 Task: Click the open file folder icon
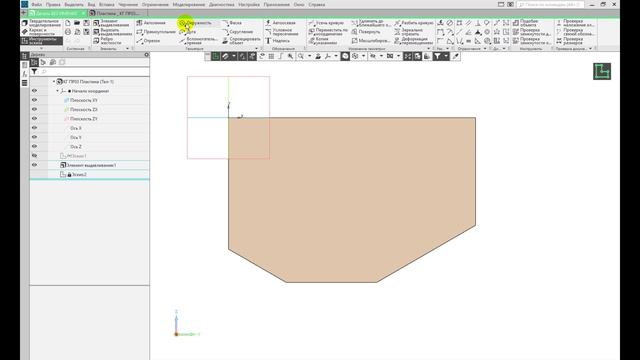pyautogui.click(x=77, y=23)
